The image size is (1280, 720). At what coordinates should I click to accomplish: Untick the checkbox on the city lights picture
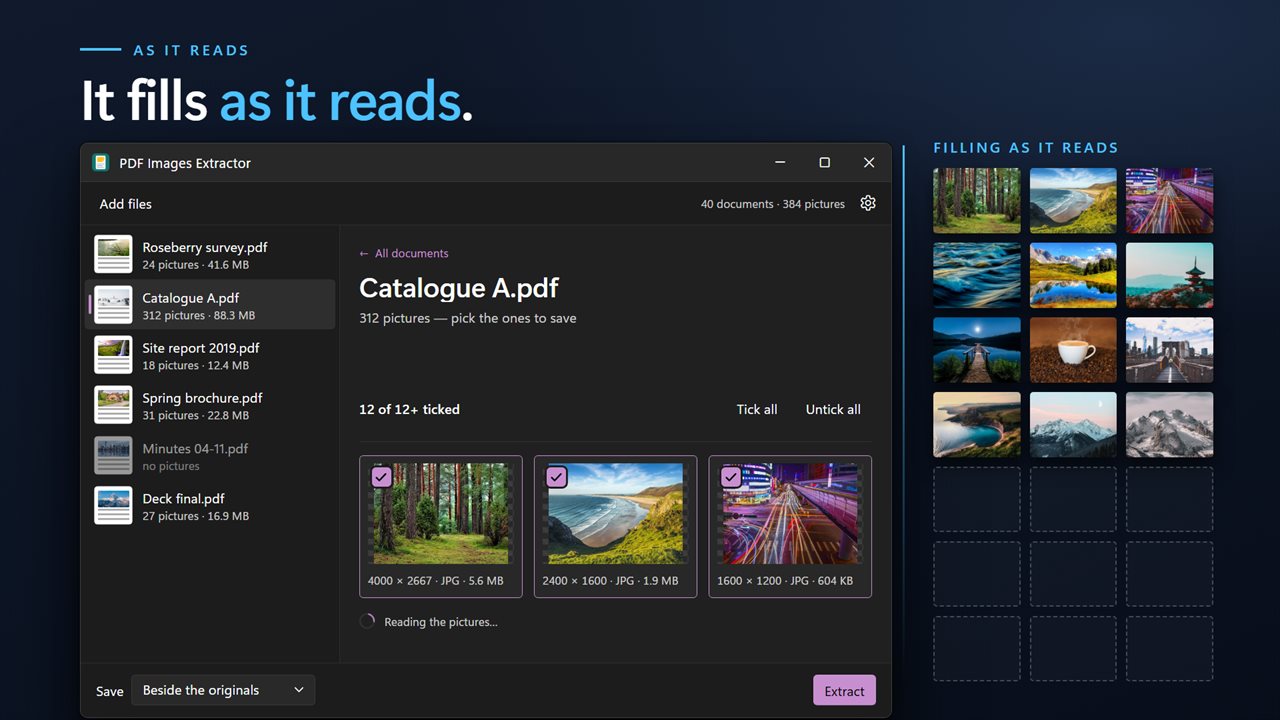pyautogui.click(x=731, y=477)
